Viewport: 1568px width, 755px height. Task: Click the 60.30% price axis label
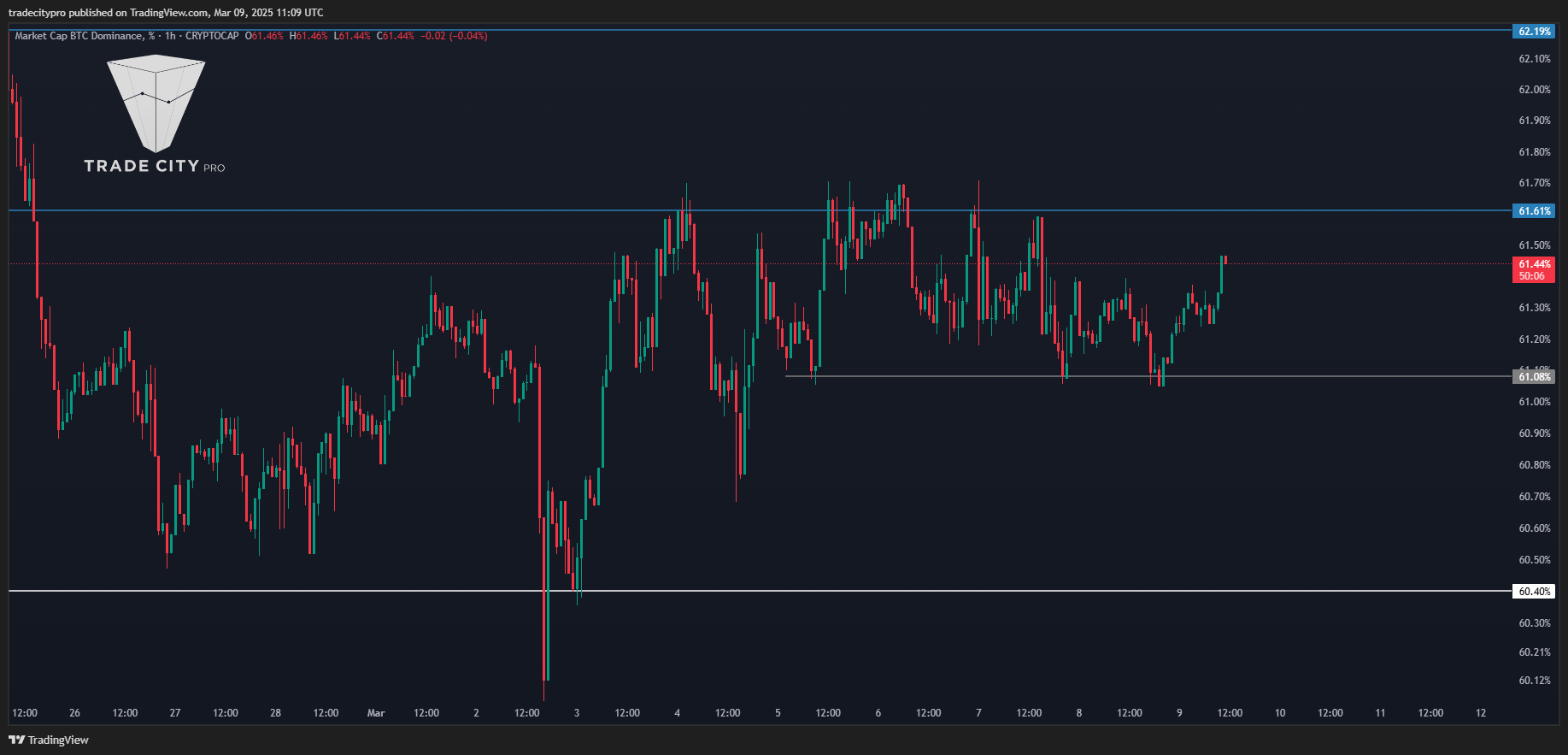(1534, 623)
